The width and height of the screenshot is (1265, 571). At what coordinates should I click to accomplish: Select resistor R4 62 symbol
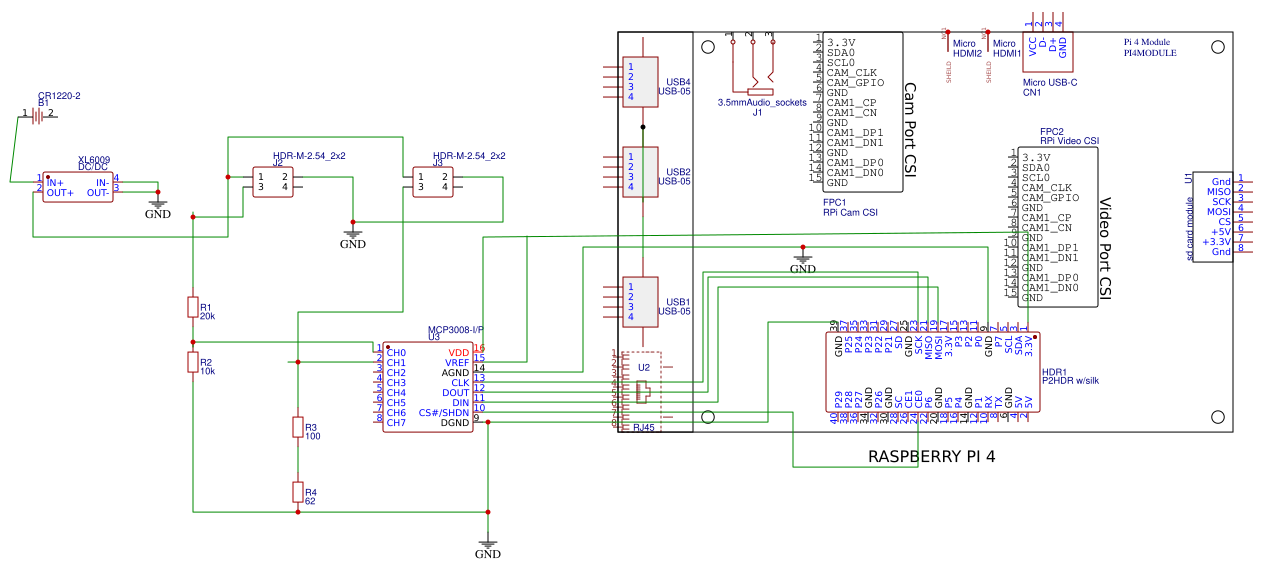(298, 492)
